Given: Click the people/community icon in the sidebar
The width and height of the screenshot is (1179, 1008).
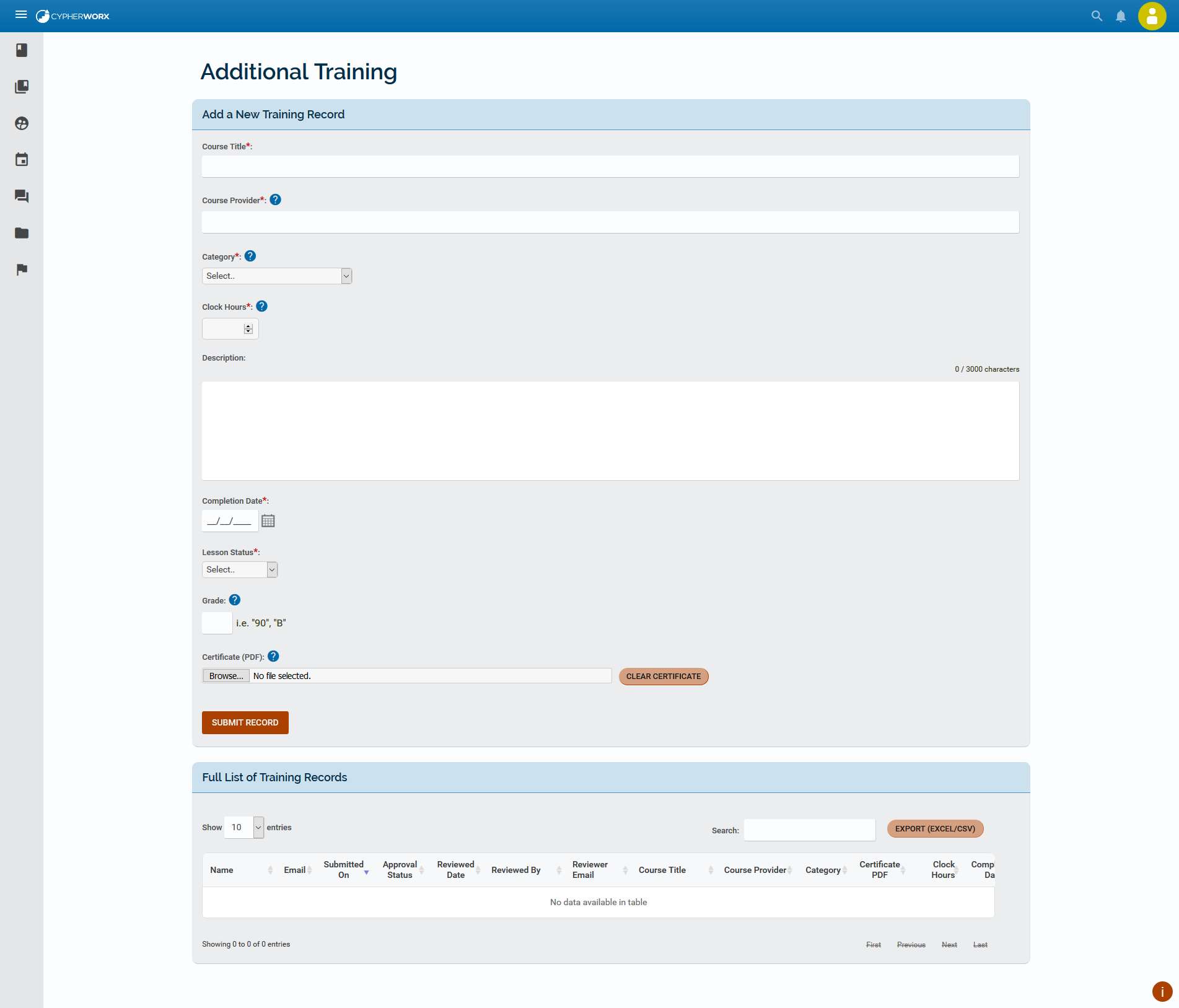Looking at the screenshot, I should pyautogui.click(x=22, y=123).
